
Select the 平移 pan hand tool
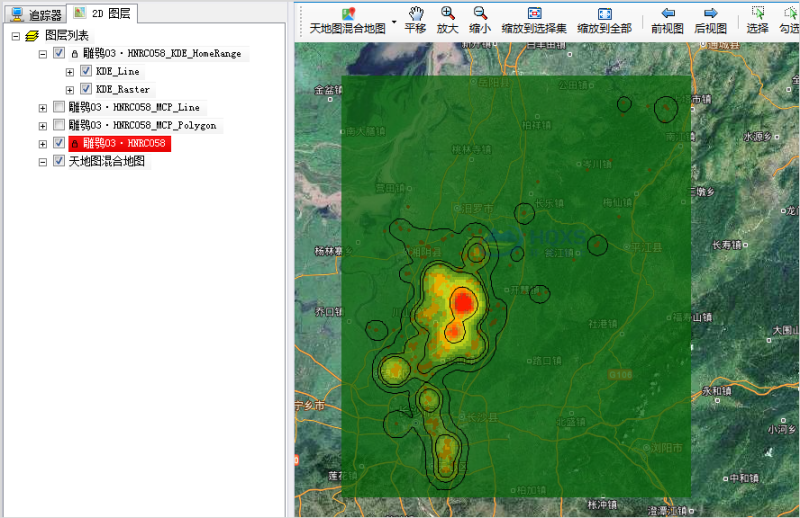415,20
